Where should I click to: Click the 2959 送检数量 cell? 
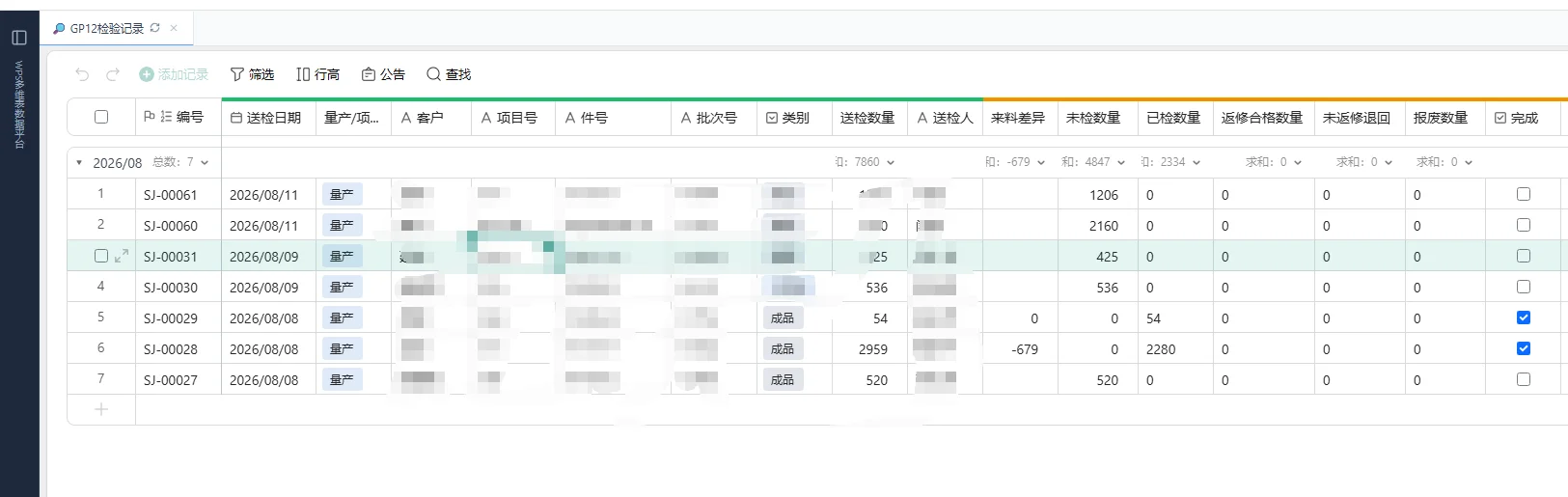point(870,348)
